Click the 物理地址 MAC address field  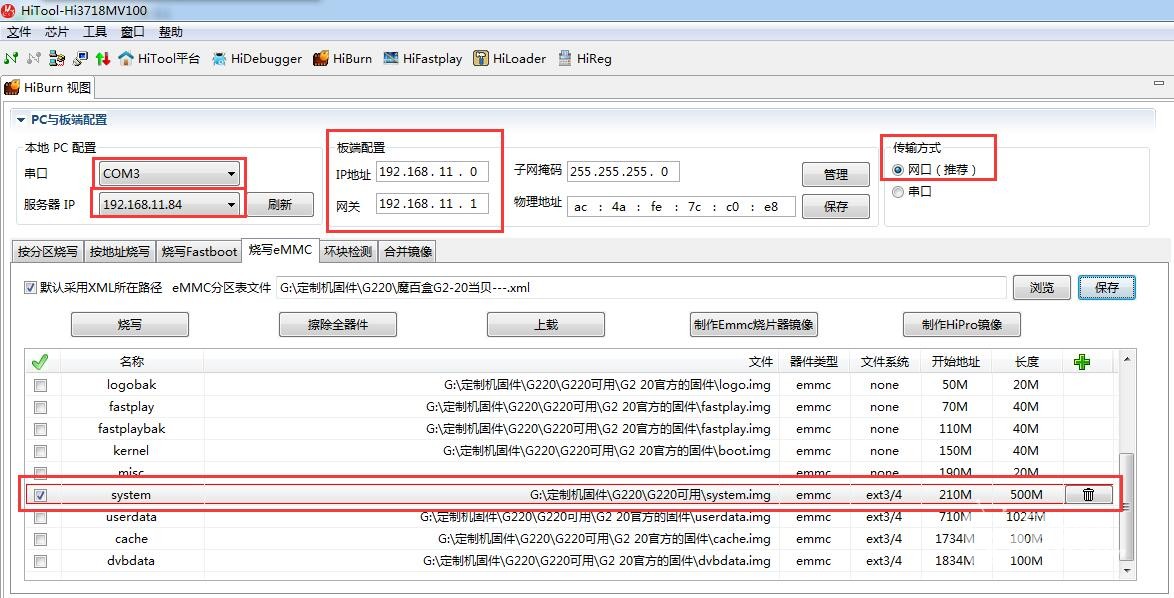[x=681, y=207]
